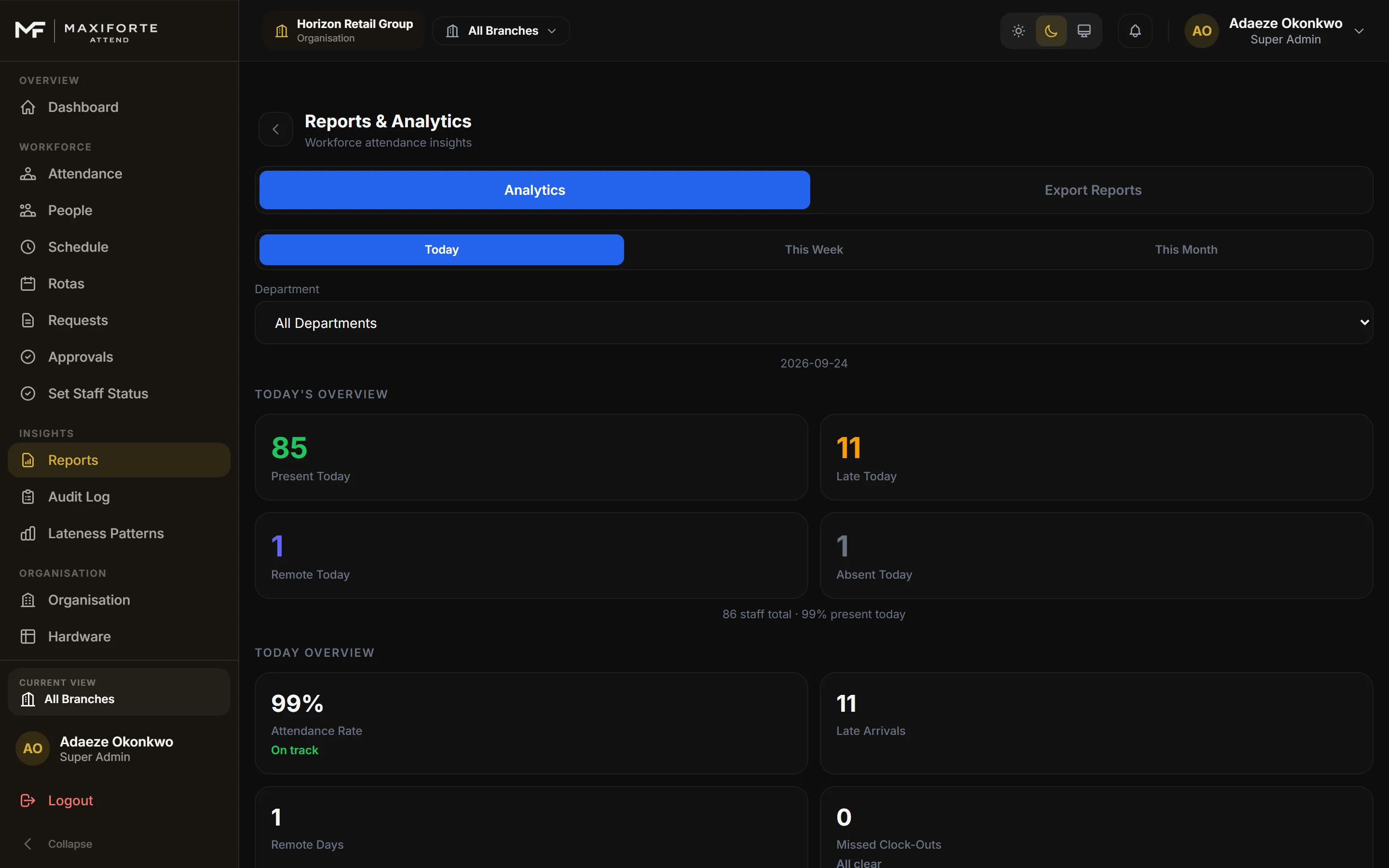Click the Set Staff Status icon
This screenshot has width=1389, height=868.
pyautogui.click(x=28, y=394)
